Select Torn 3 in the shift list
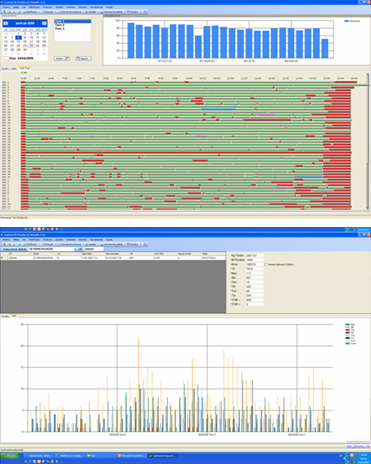This screenshot has width=371, height=464. [73, 29]
